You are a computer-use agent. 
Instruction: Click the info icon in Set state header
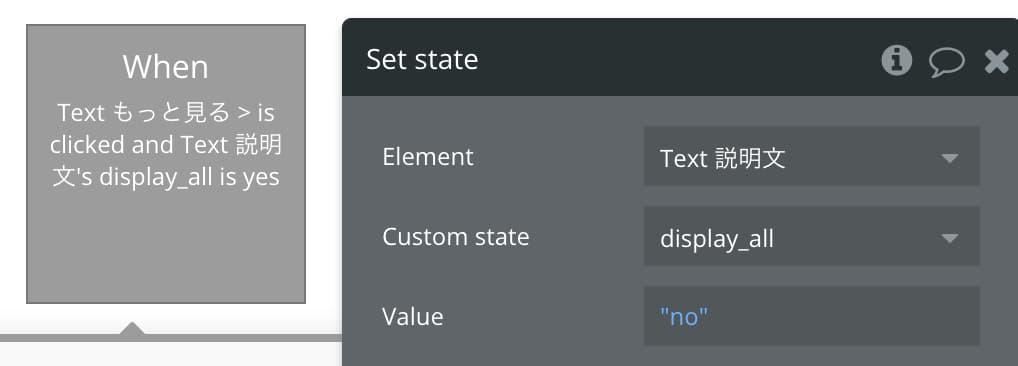[897, 61]
